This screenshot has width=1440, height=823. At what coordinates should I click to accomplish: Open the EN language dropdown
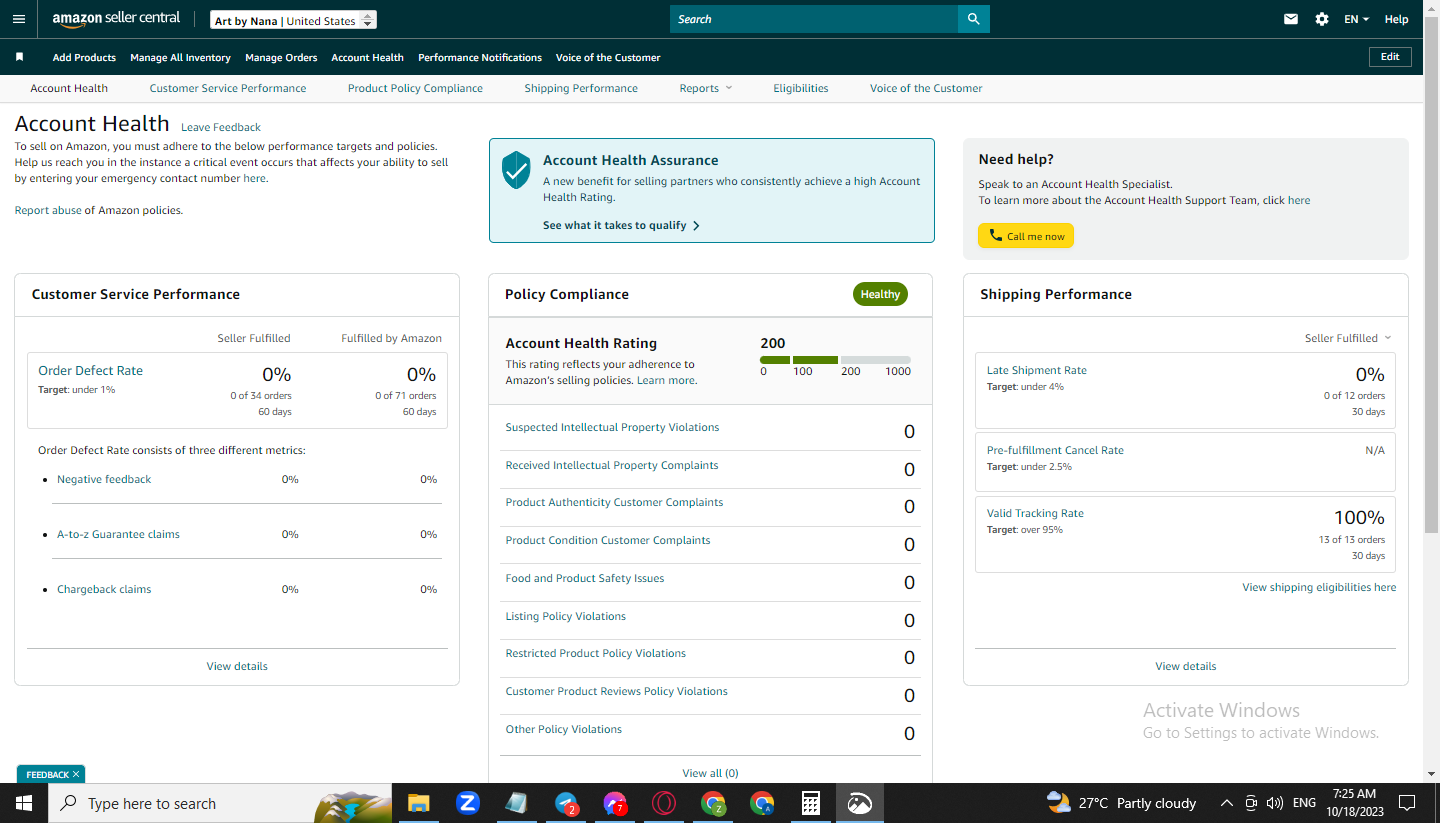tap(1356, 19)
